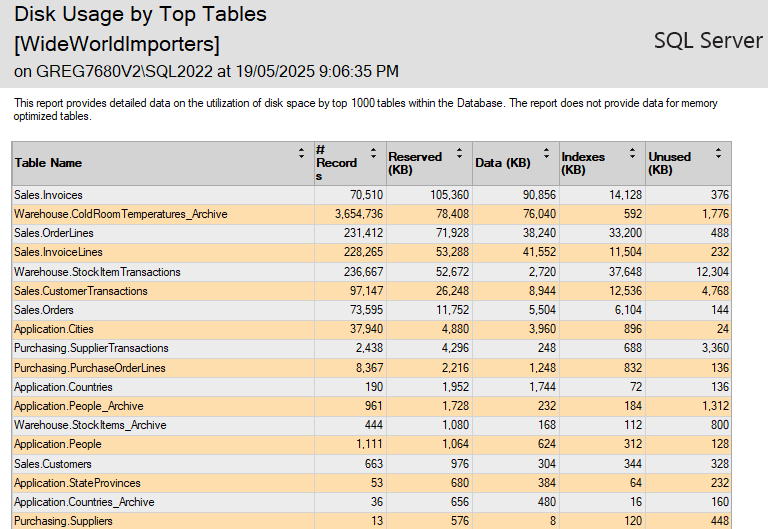Screen dimensions: 768x529
Task: Click reserved value 26,248 for Sales.CustomerTransactions
Action: pos(453,291)
